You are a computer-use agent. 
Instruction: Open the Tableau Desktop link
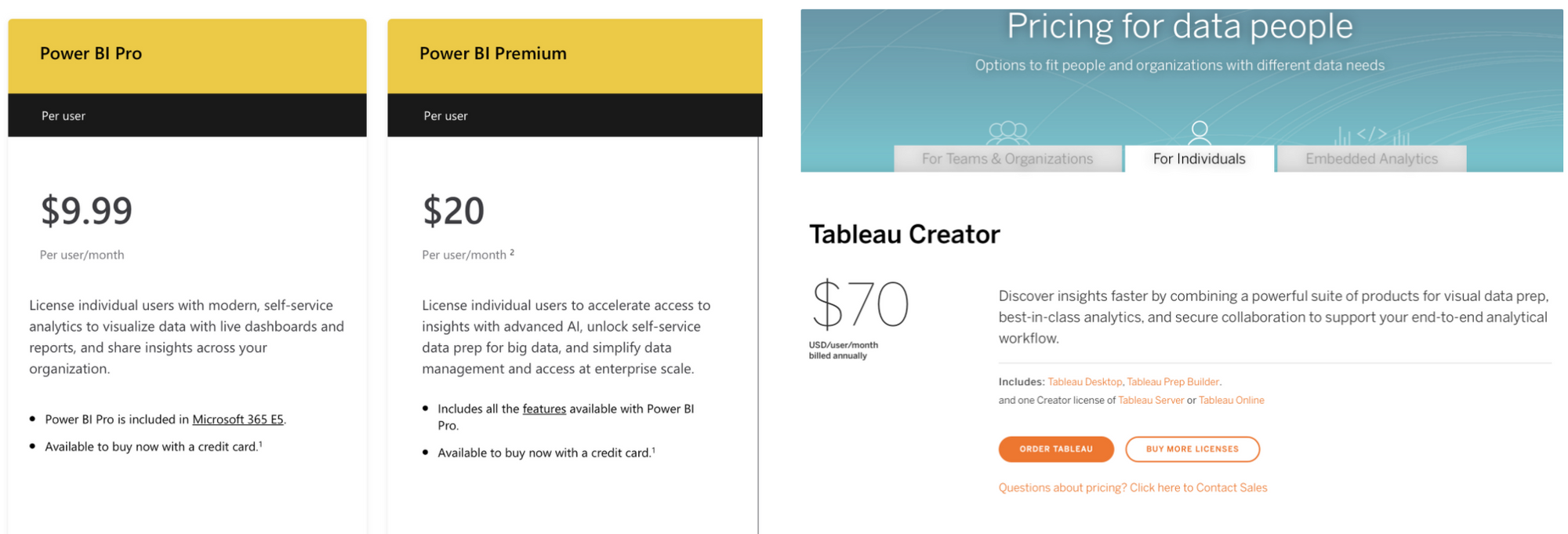[1084, 382]
